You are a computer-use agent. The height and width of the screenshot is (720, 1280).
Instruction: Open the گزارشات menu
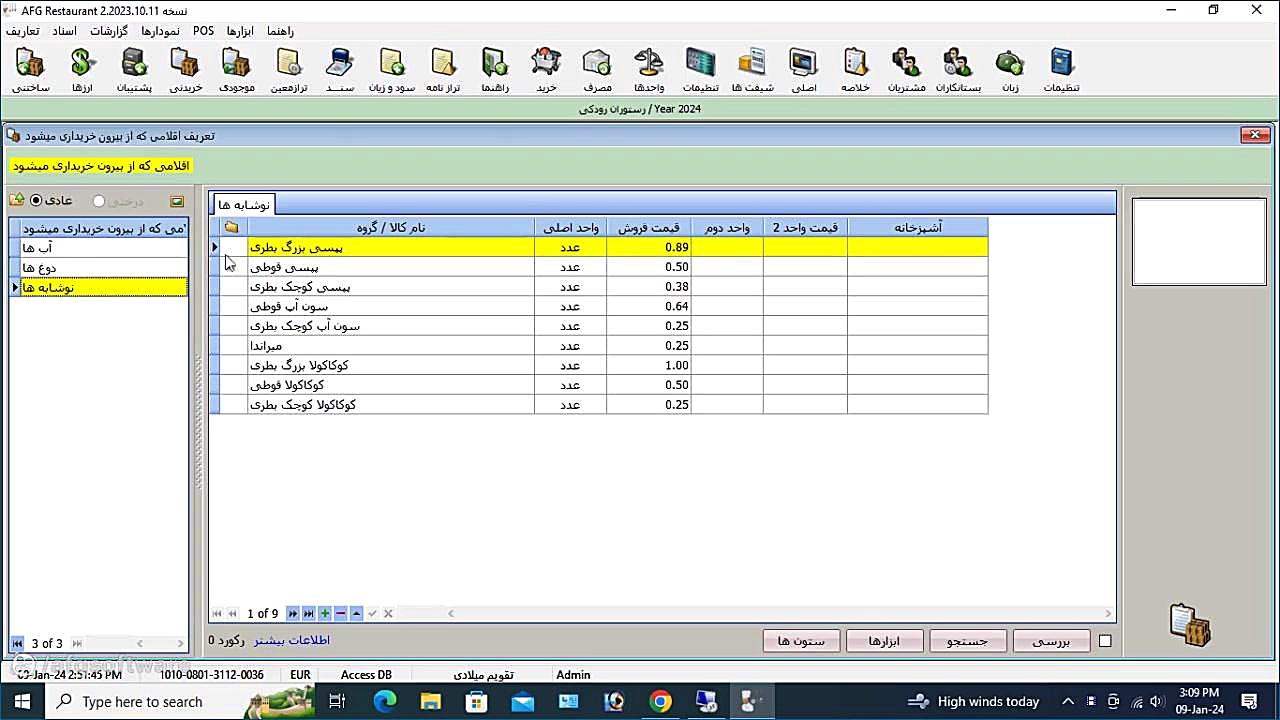point(109,31)
